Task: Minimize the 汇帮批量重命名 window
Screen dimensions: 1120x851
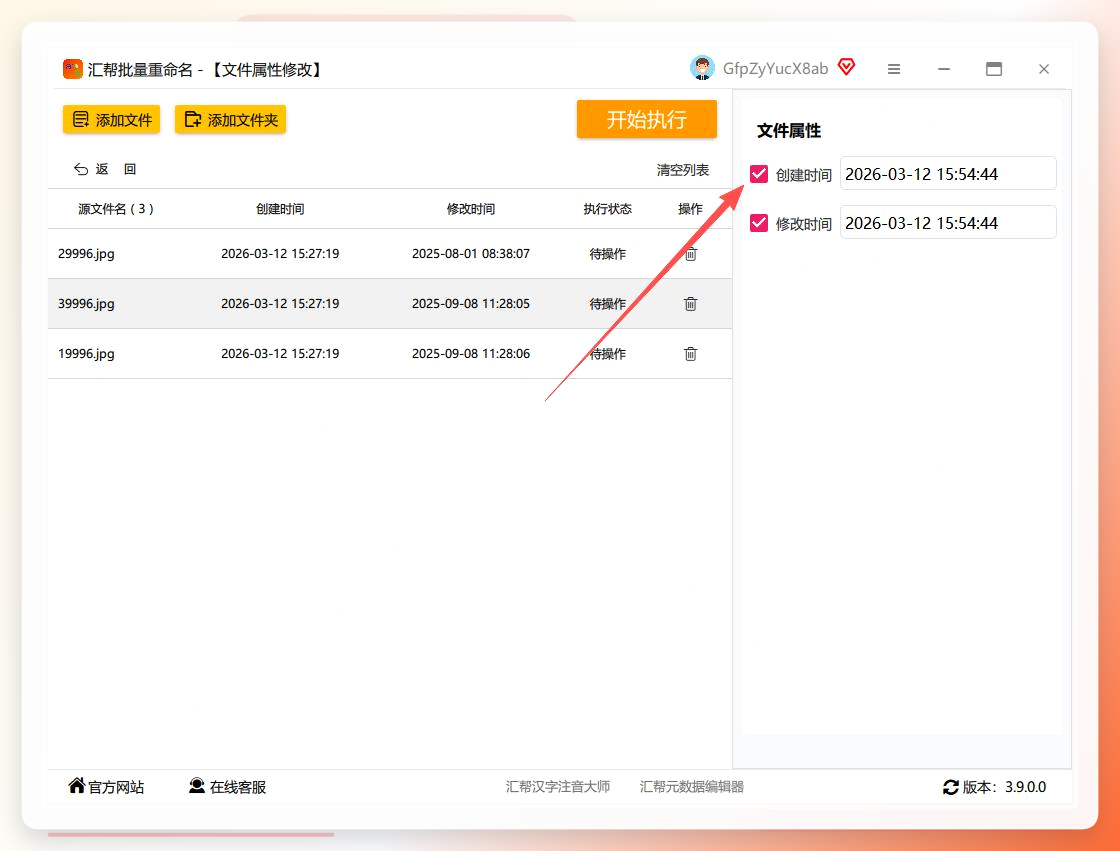Action: pos(944,69)
